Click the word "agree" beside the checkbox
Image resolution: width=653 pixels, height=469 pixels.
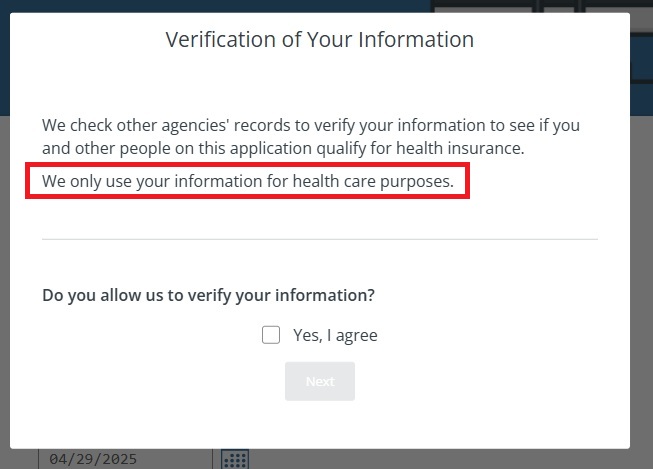click(x=356, y=336)
